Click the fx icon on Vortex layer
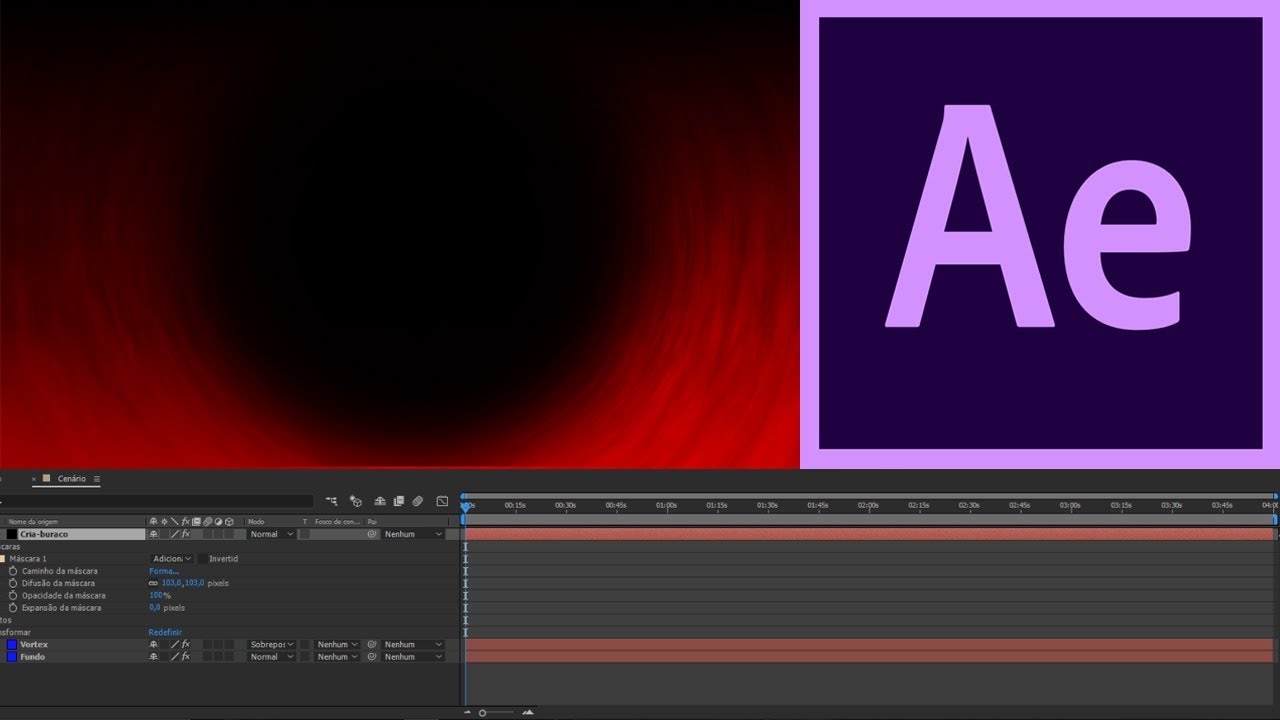 point(185,644)
